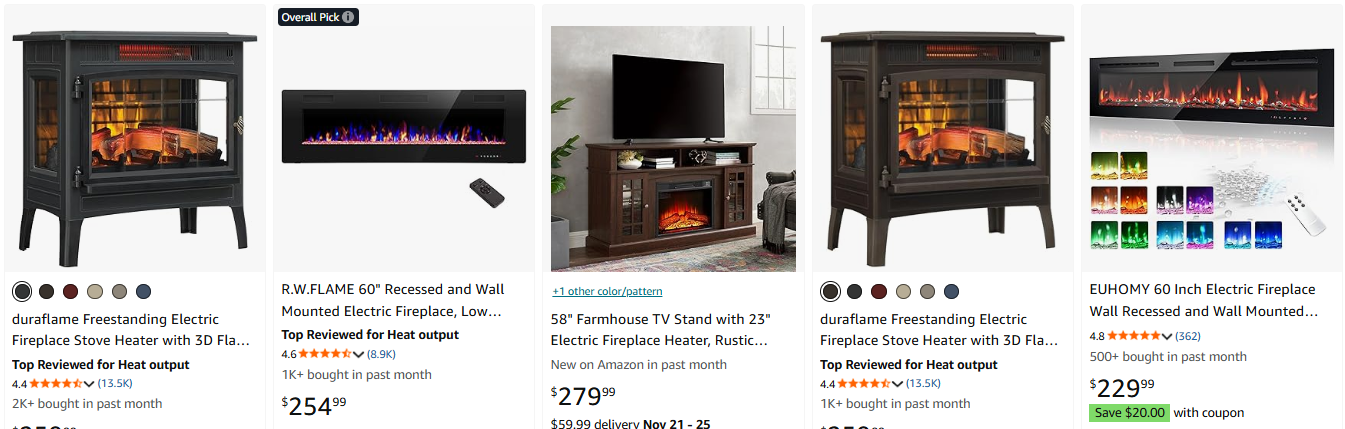Select tan swatch on duraflame with 2K+ bought
Viewport: 1345px width, 429px height.
coord(95,292)
